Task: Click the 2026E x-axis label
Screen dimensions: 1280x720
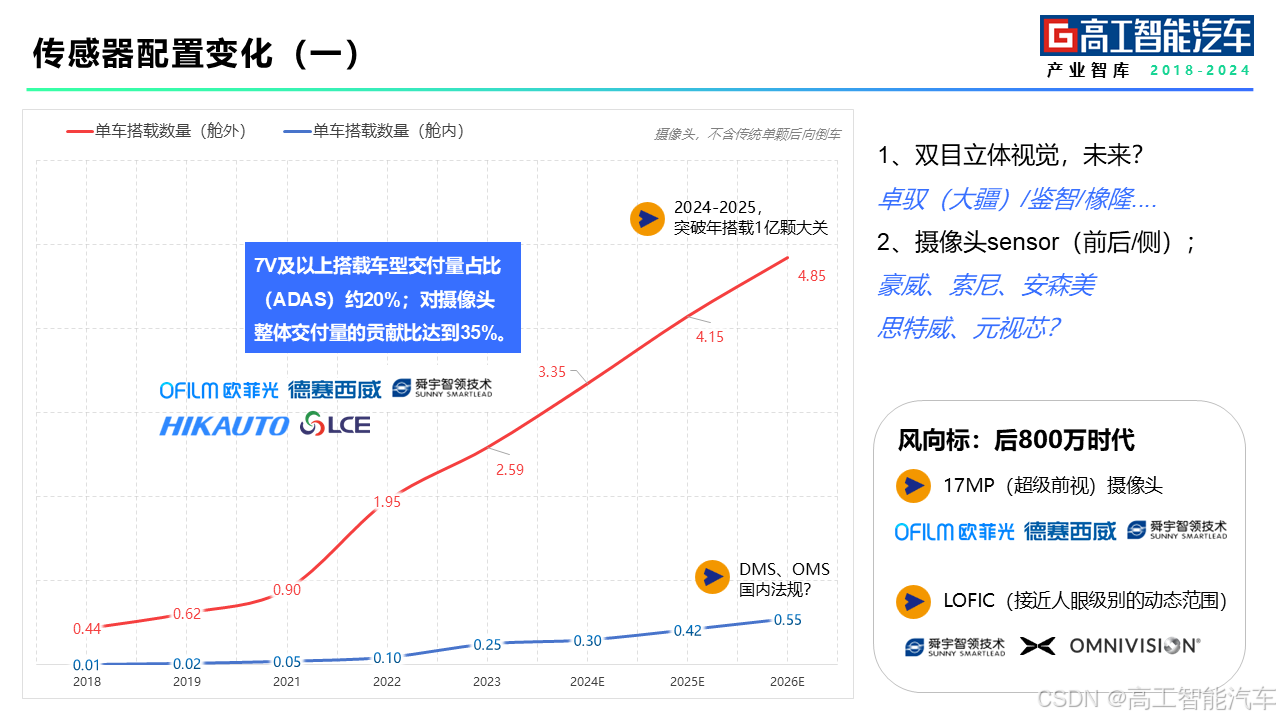Action: (788, 682)
